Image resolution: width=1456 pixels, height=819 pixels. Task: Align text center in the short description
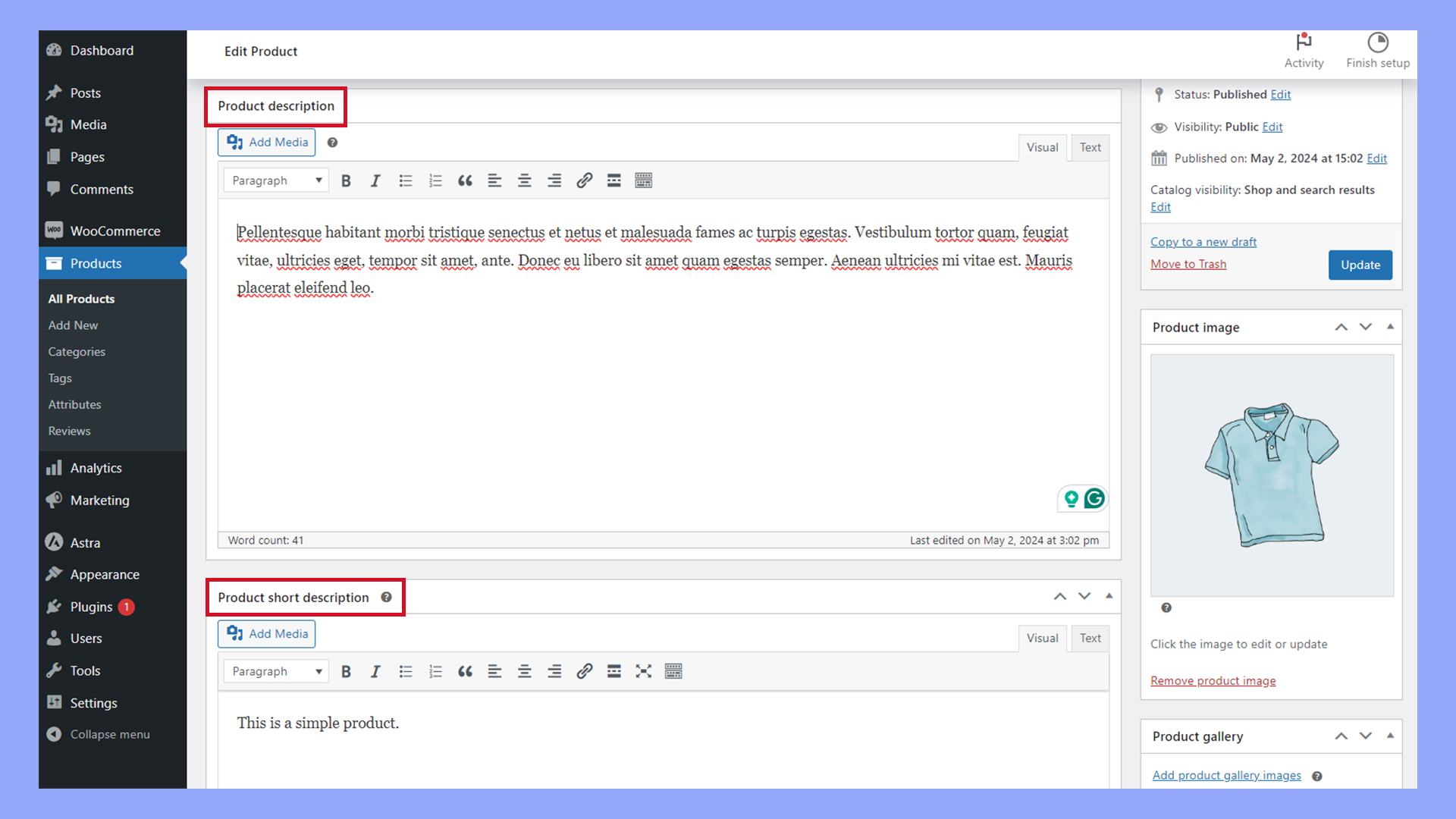(524, 671)
